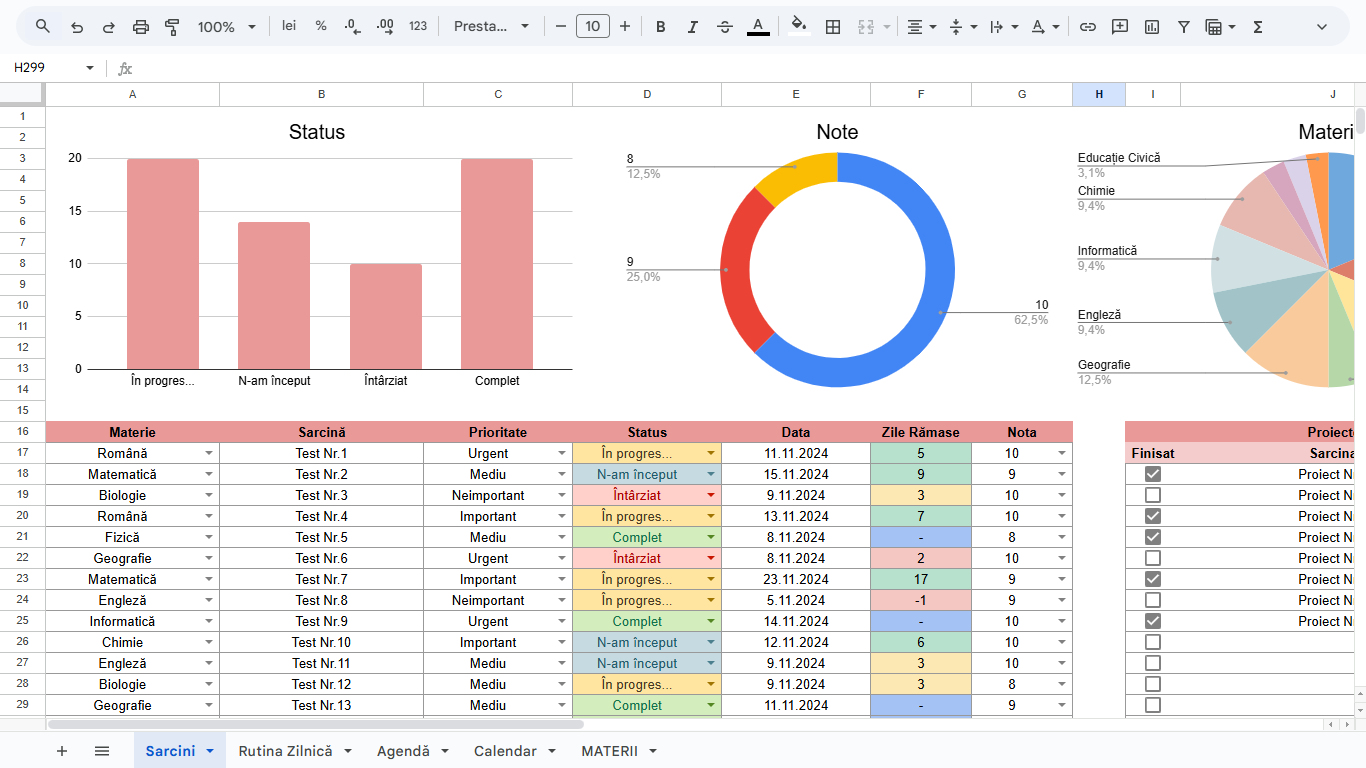Screen dimensions: 1366x768
Task: Apply strikethrough formatting
Action: (725, 27)
